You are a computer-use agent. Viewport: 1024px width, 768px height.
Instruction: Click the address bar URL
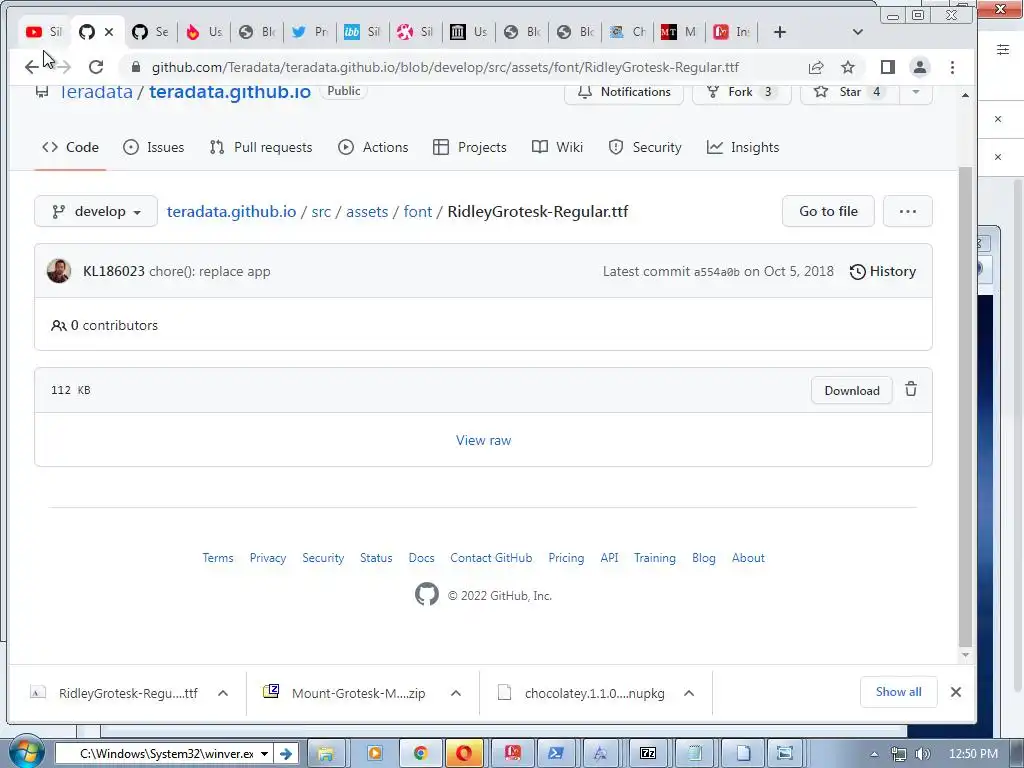point(445,67)
